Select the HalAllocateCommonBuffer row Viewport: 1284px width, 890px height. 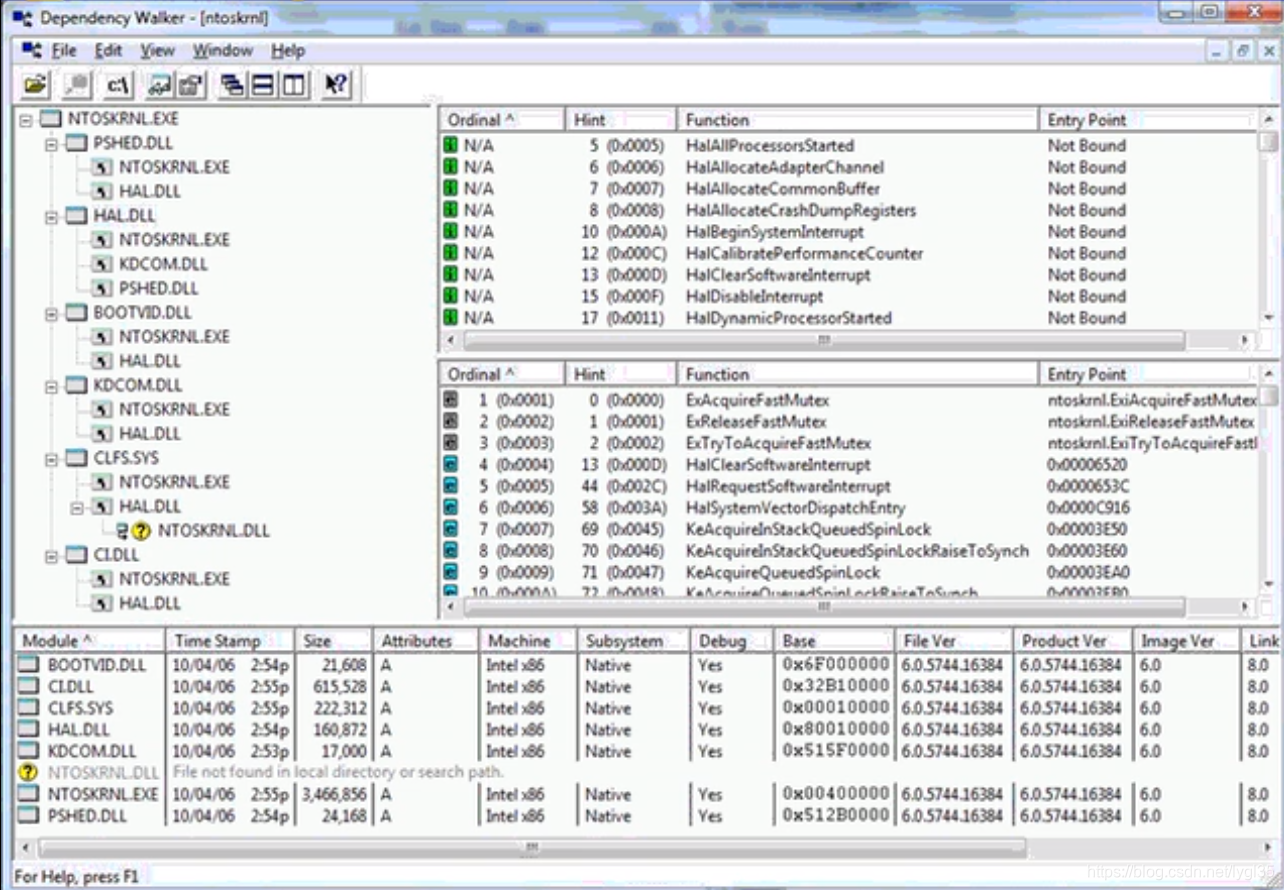pyautogui.click(x=850, y=189)
